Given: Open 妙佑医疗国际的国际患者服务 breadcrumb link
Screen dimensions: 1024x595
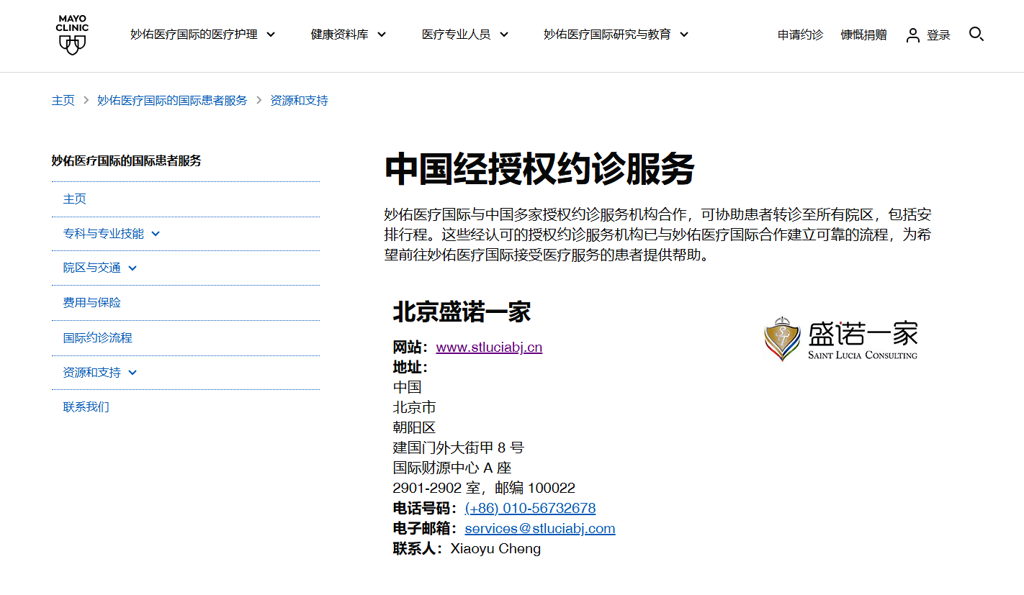Looking at the screenshot, I should tap(172, 101).
